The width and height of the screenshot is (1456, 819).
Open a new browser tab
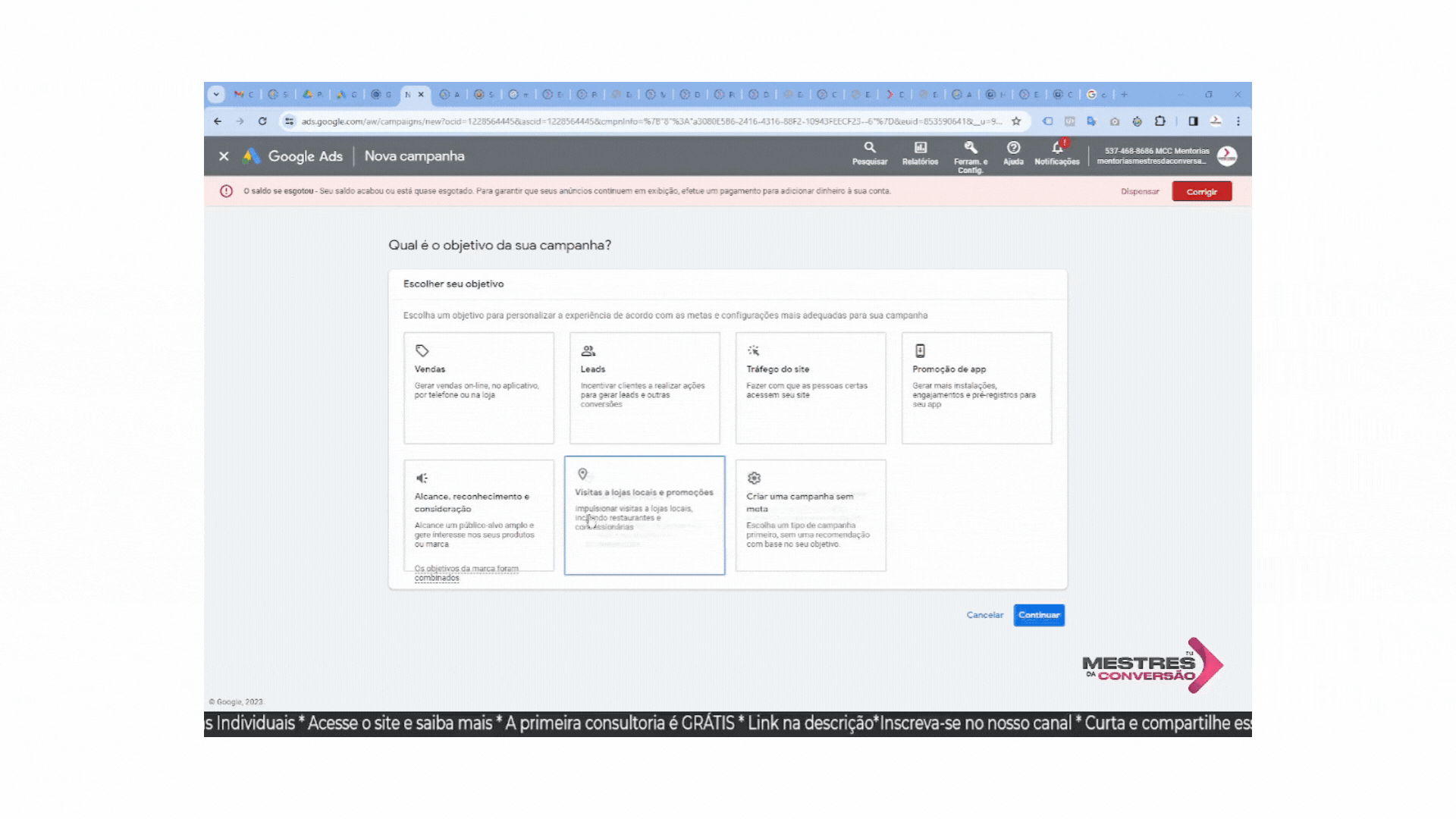[1124, 95]
